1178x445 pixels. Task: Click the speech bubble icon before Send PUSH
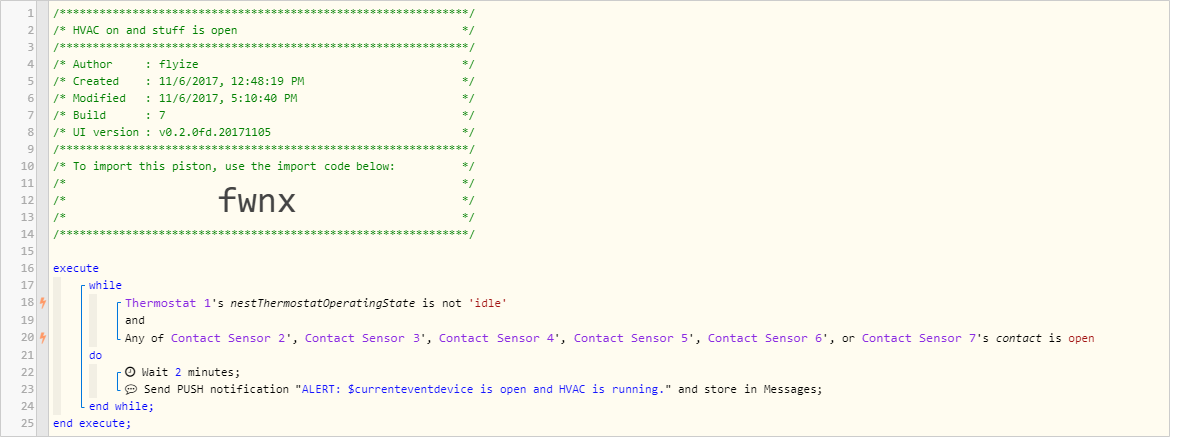click(x=130, y=389)
